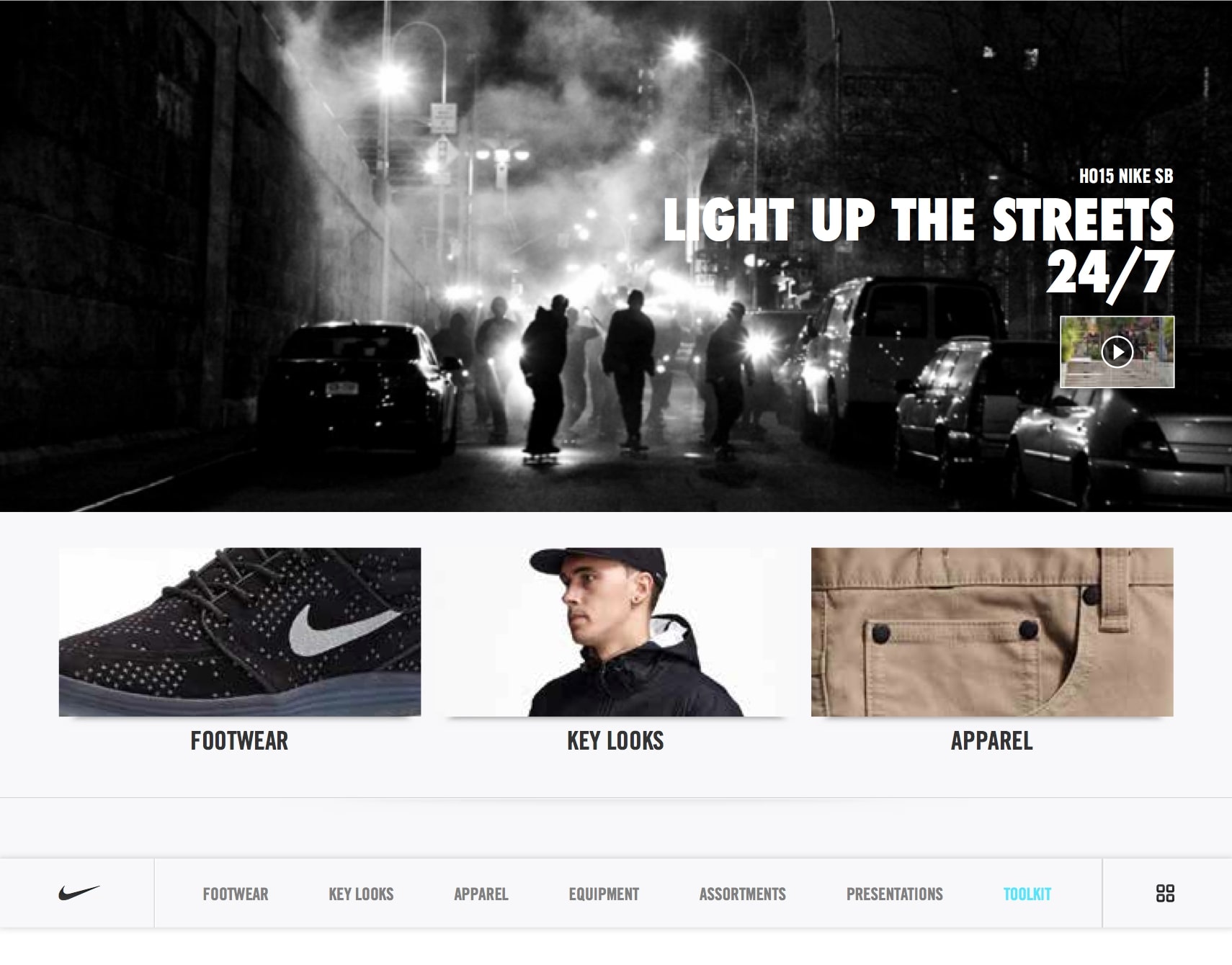Click the FOOTWEAR label under shoe
Image resolution: width=1232 pixels, height=965 pixels.
tap(239, 740)
